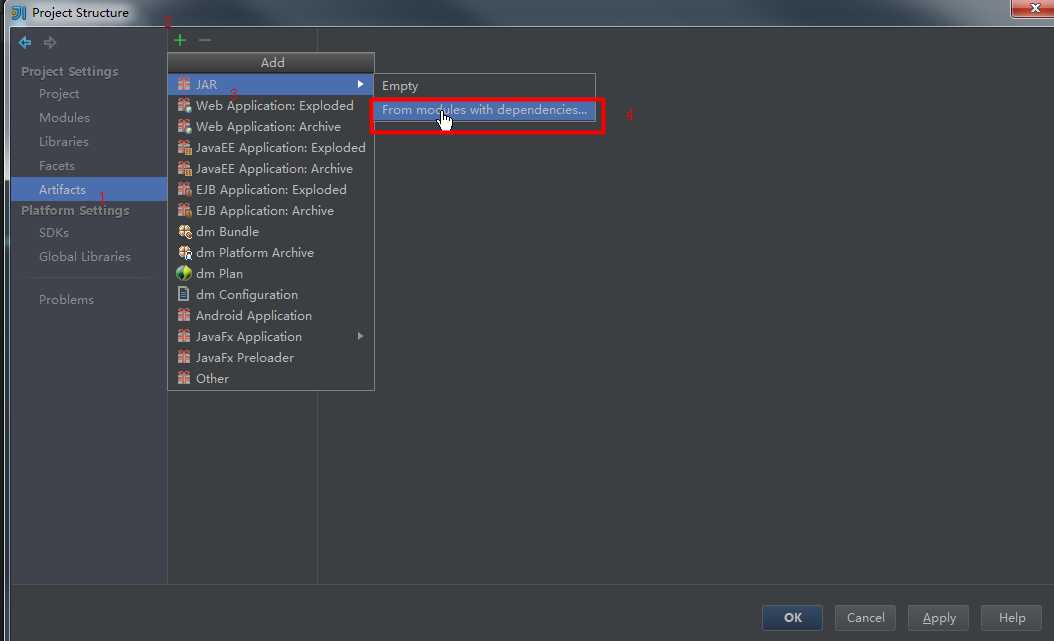The image size is (1054, 641).
Task: Open Facets settings page
Action: [57, 166]
